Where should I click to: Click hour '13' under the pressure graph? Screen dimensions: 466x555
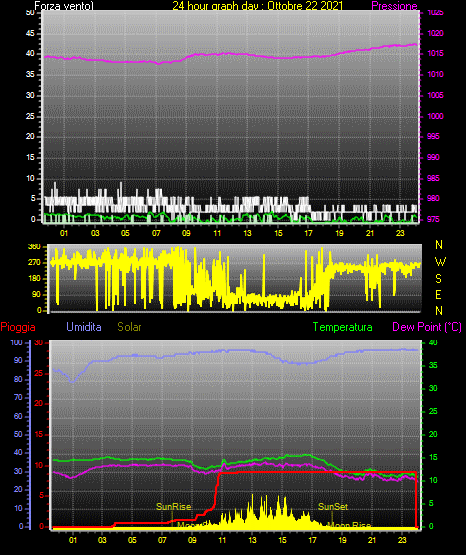click(x=247, y=233)
